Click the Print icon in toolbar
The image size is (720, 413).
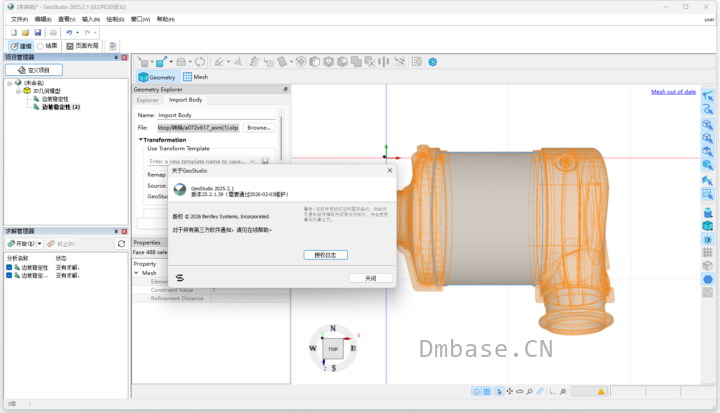53,33
